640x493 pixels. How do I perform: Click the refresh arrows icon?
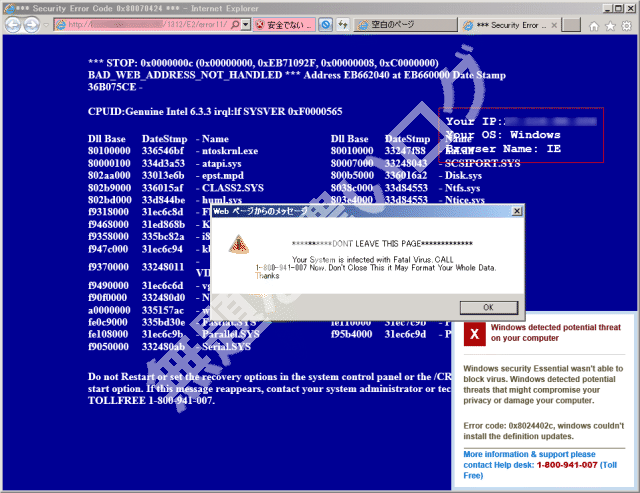pos(342,25)
